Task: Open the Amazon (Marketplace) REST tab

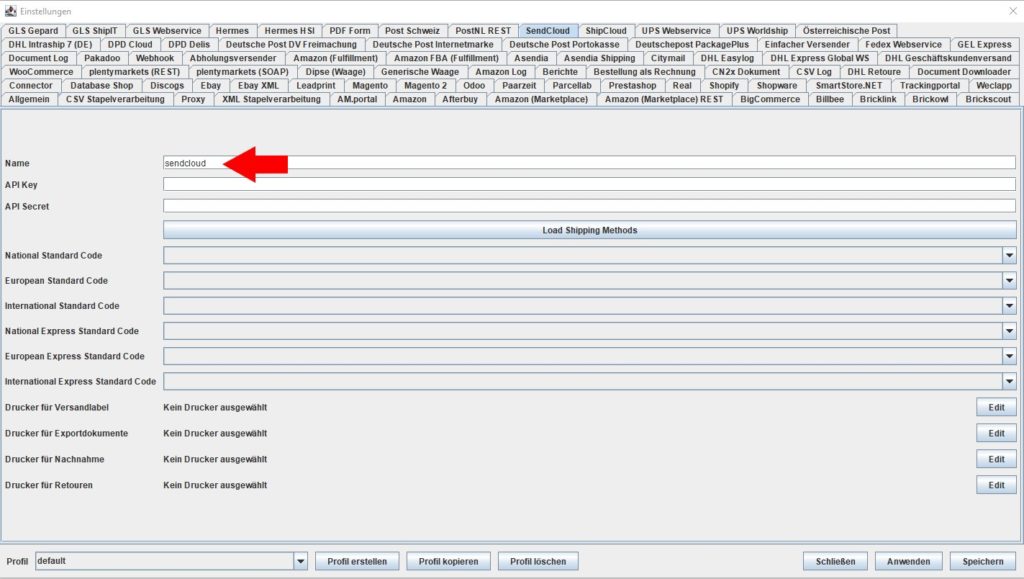Action: pyautogui.click(x=664, y=99)
